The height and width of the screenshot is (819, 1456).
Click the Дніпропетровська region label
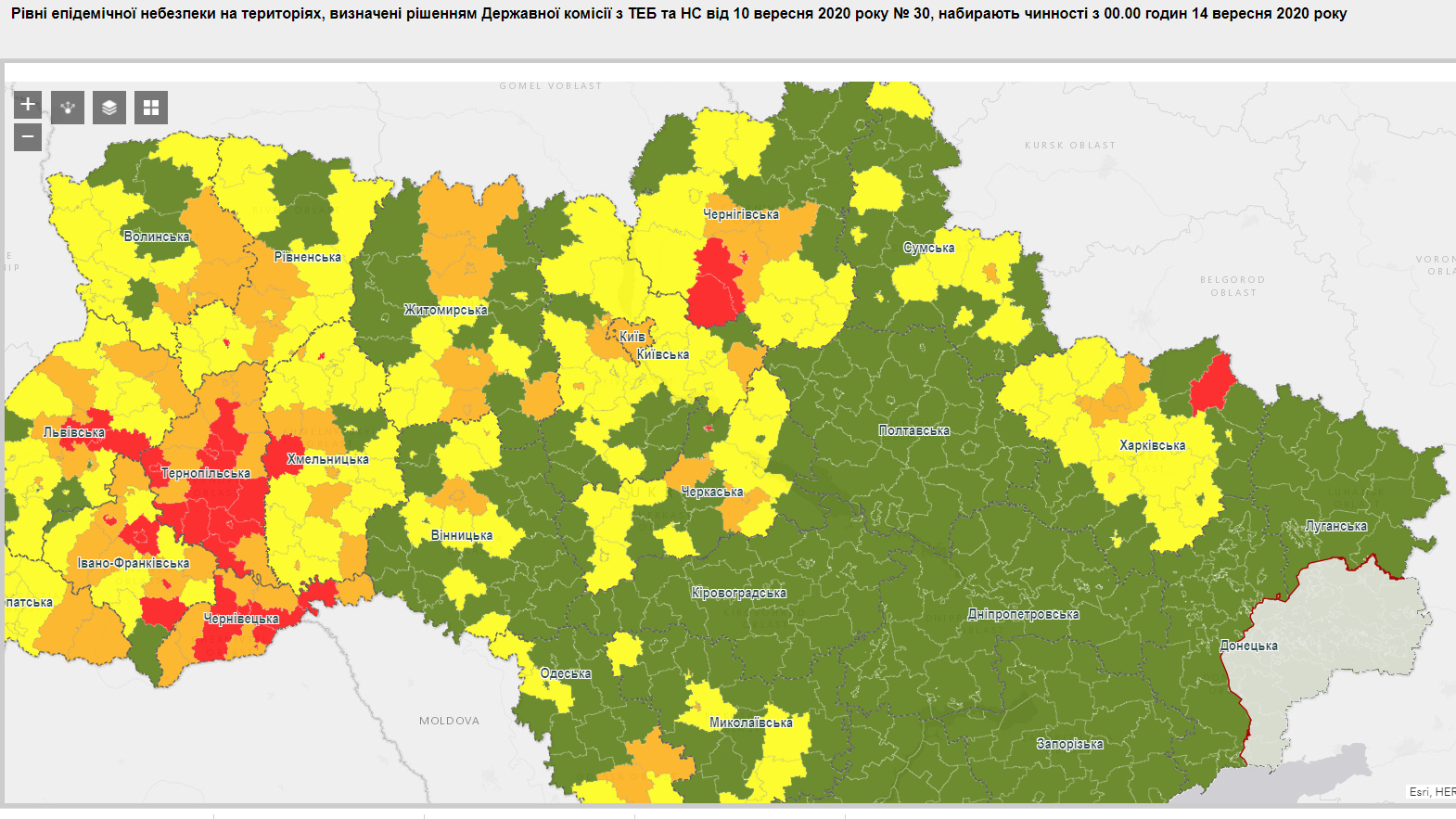coord(1023,614)
